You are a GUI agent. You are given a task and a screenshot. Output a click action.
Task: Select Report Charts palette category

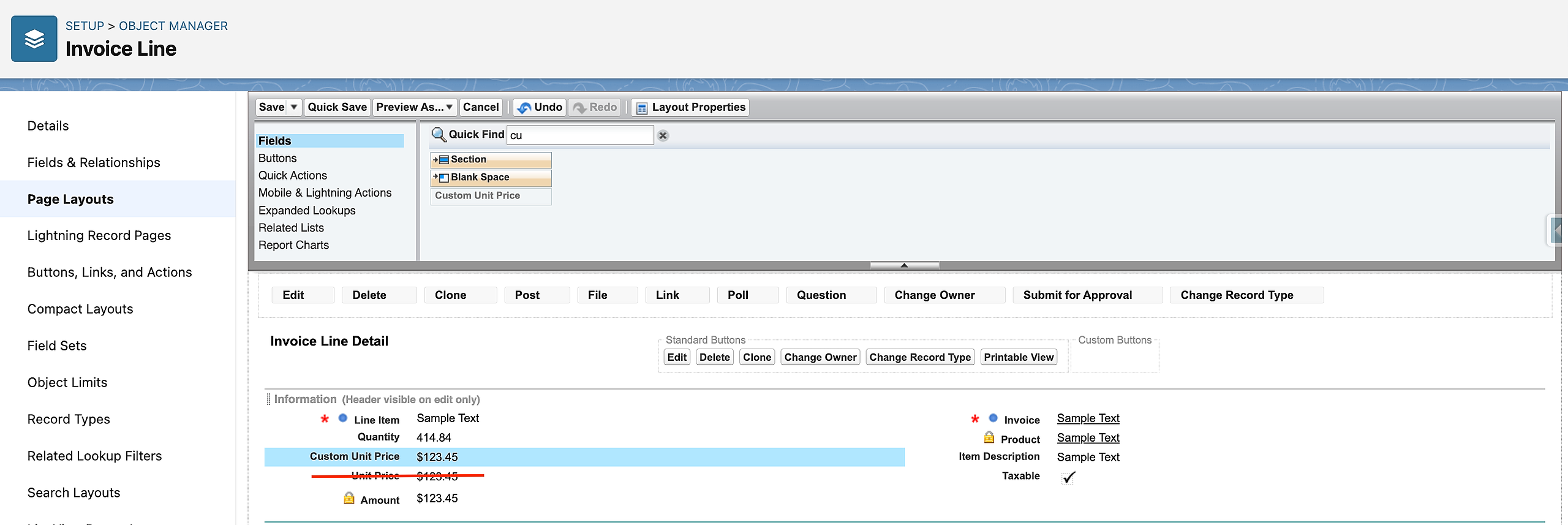(x=293, y=245)
